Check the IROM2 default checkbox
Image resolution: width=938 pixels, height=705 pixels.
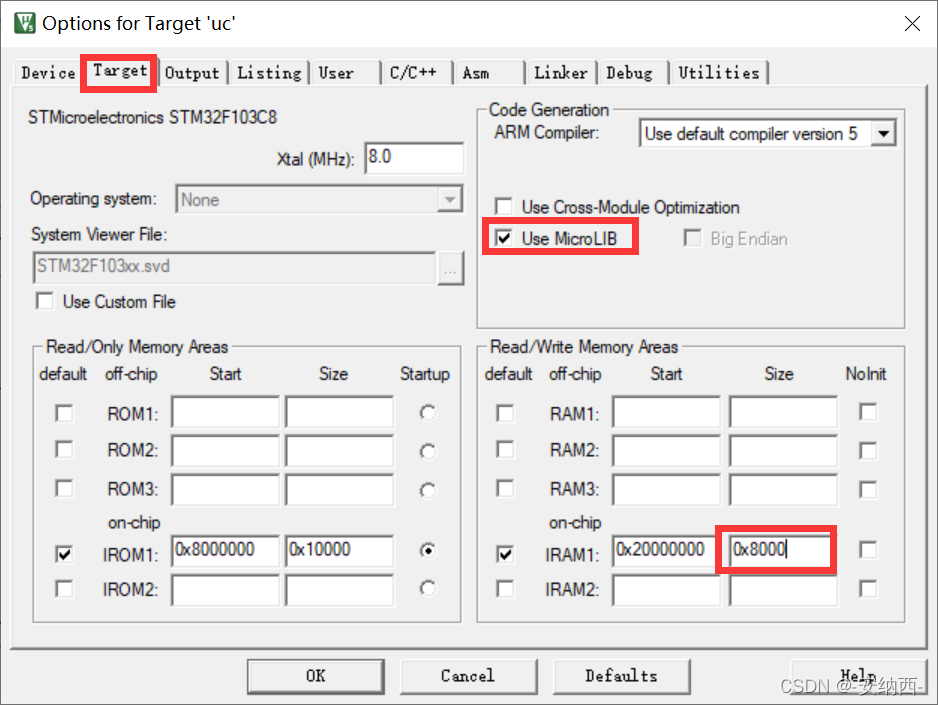click(64, 589)
